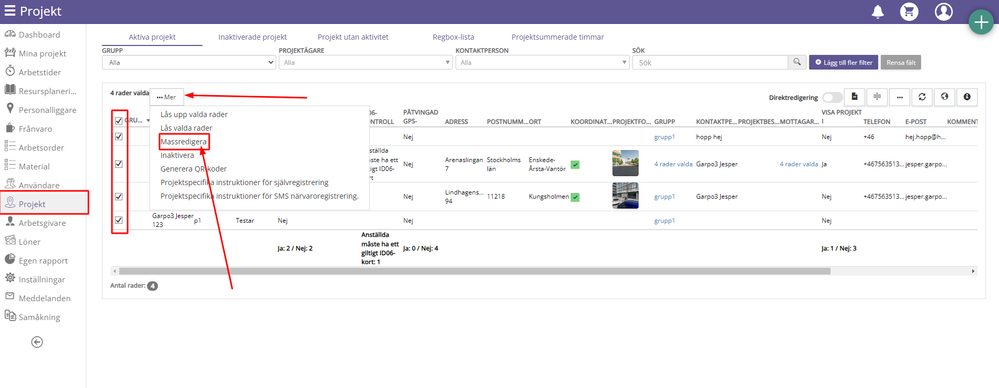The width and height of the screenshot is (999, 388).
Task: Collapse sidebar with the arrow icon
Action: 37,342
